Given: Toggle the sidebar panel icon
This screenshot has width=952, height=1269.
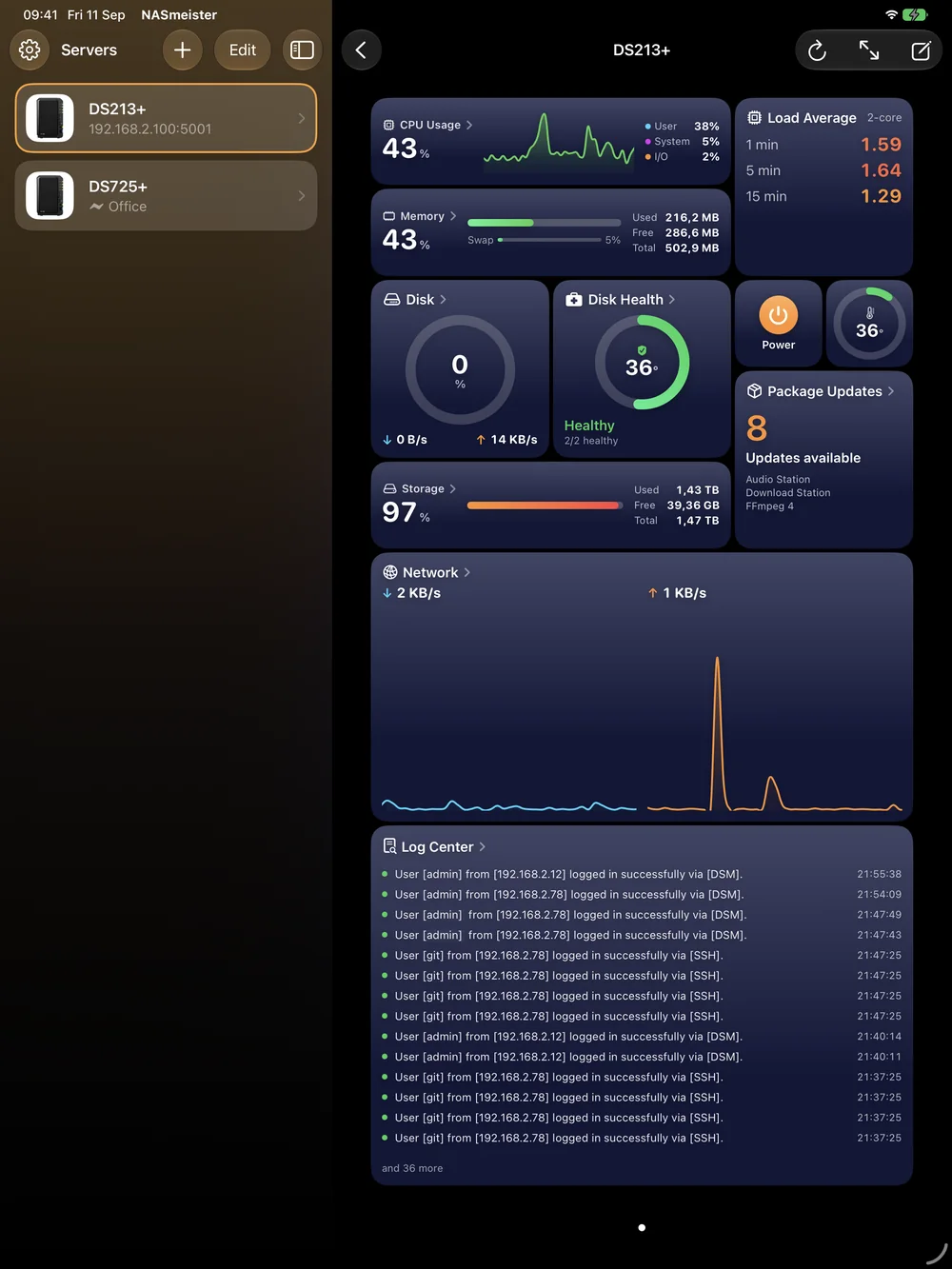Looking at the screenshot, I should tap(302, 50).
